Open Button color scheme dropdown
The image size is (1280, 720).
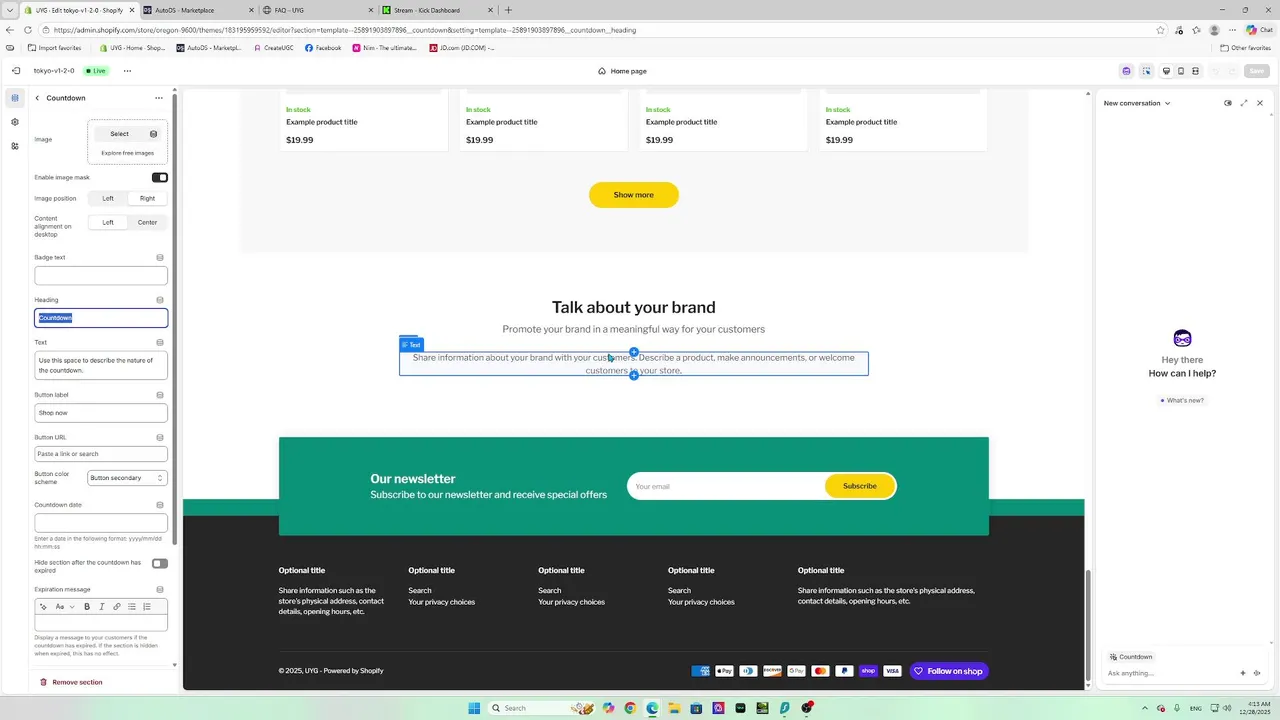tap(127, 478)
